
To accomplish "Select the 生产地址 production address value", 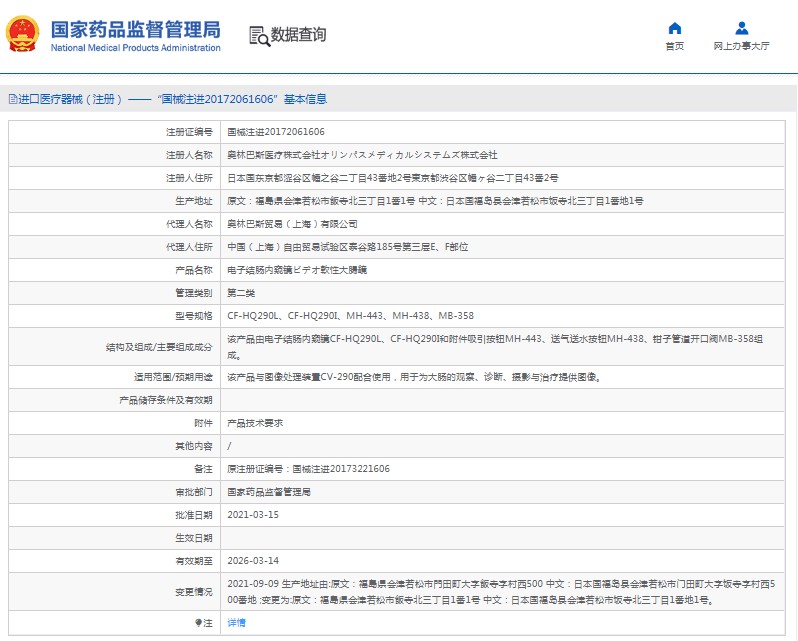I will point(435,201).
